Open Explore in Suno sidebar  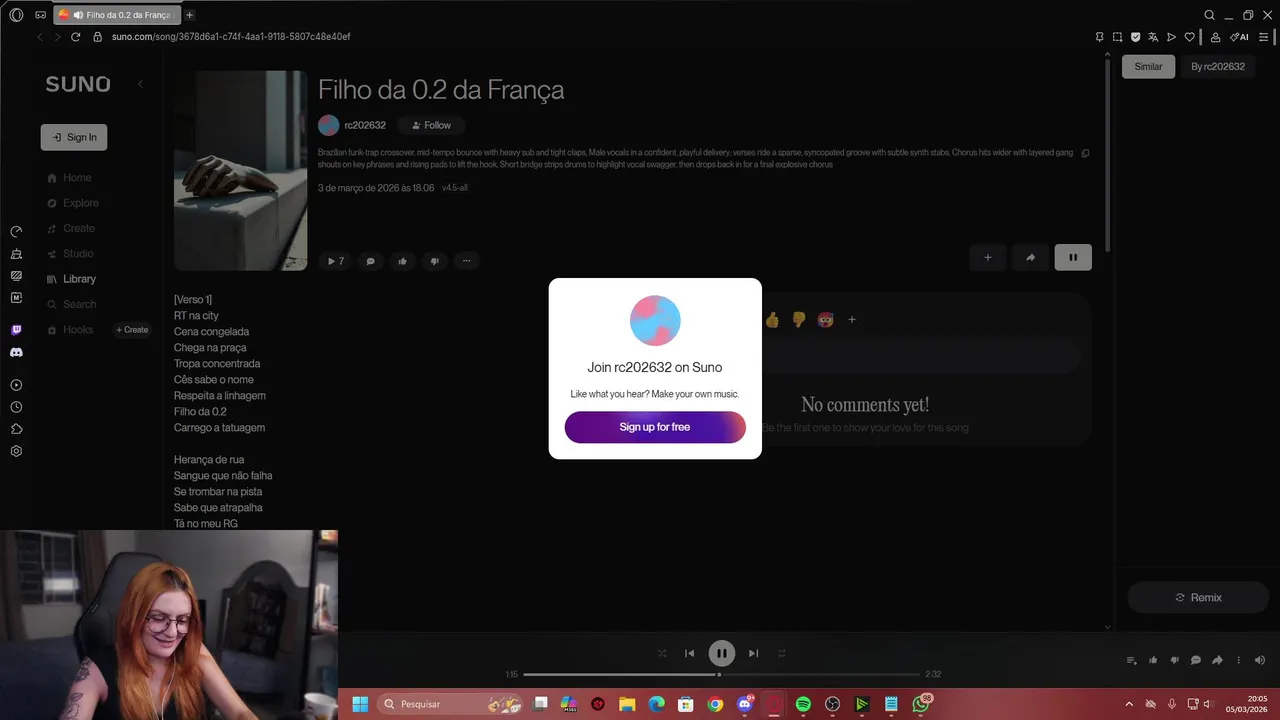[x=73, y=203]
